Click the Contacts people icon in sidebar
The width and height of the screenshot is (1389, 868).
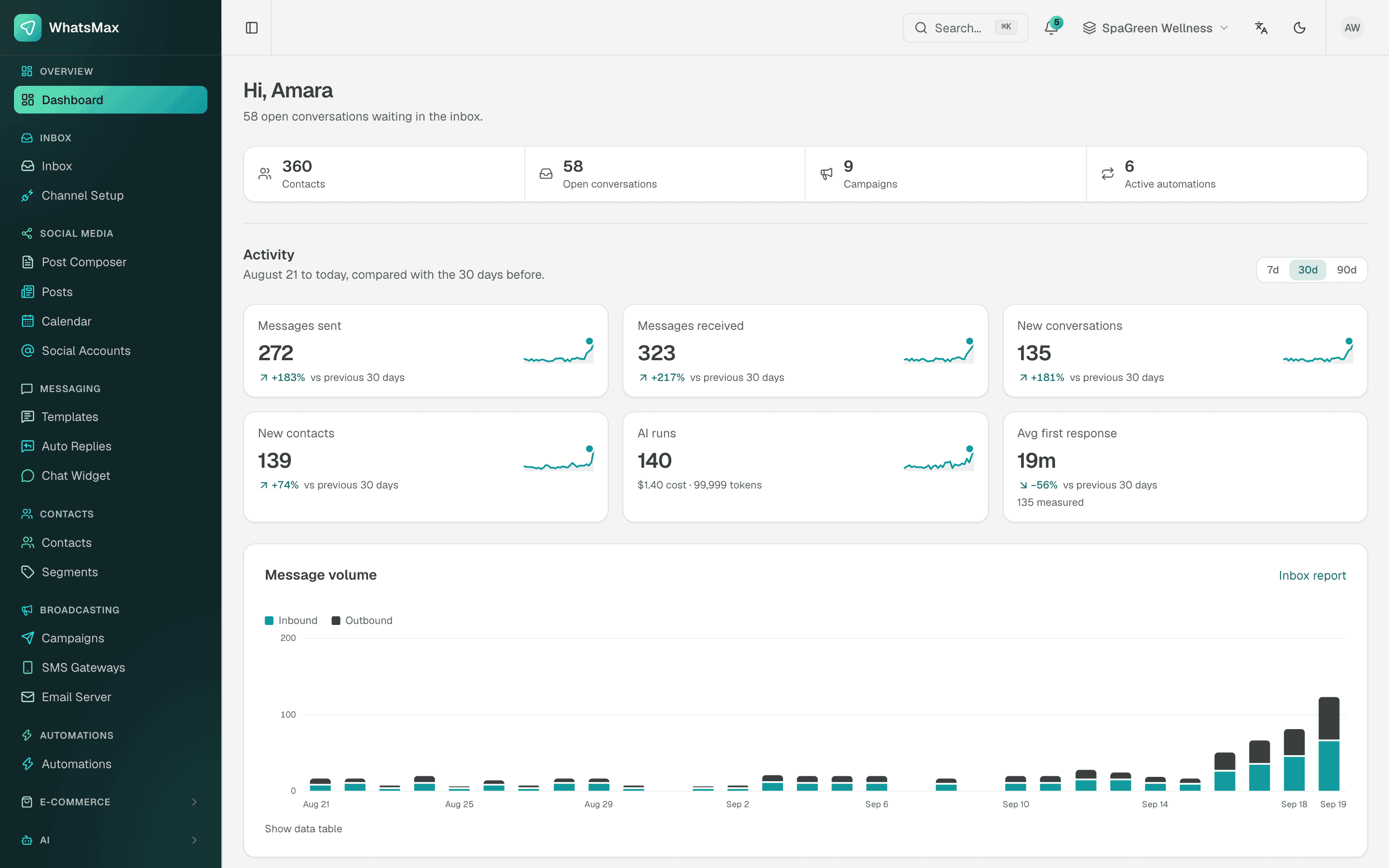(x=27, y=542)
